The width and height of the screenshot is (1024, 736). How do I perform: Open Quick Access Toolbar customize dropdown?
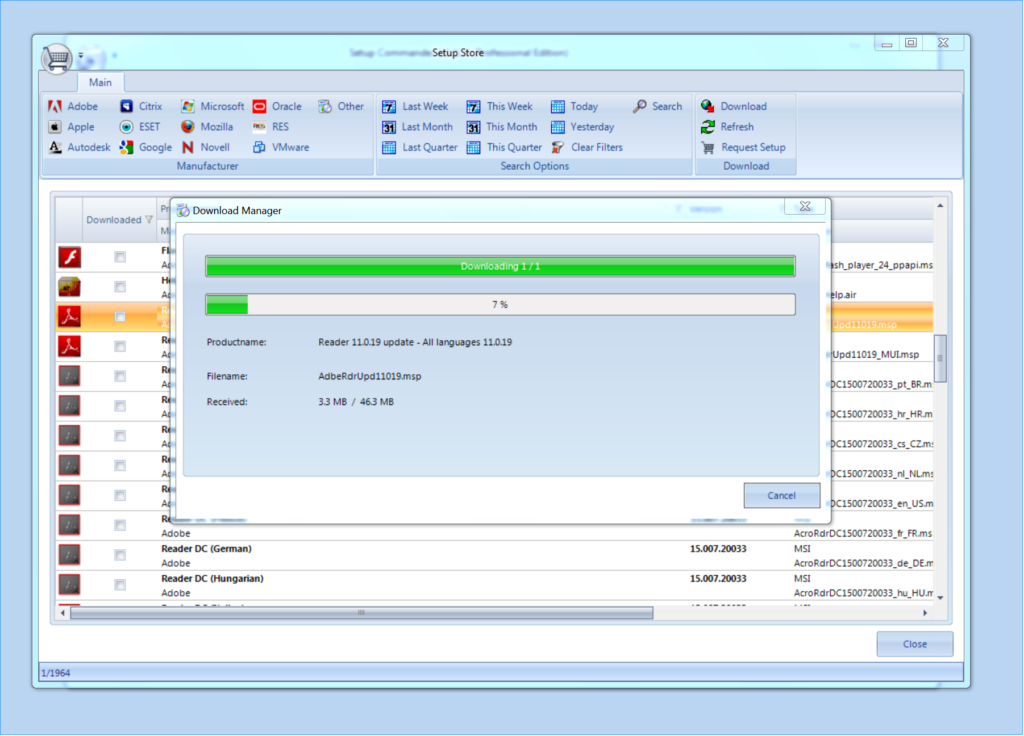point(81,56)
